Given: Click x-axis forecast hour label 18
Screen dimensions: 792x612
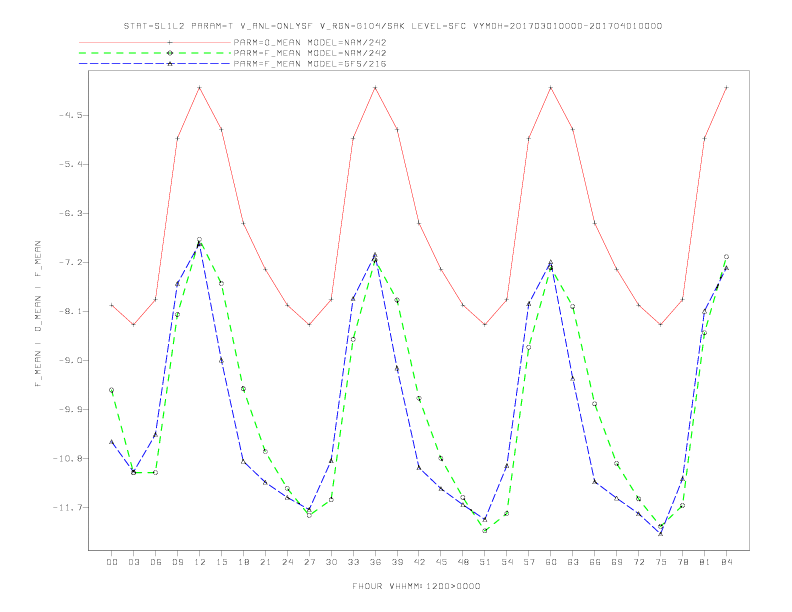Looking at the screenshot, I should pyautogui.click(x=243, y=562).
